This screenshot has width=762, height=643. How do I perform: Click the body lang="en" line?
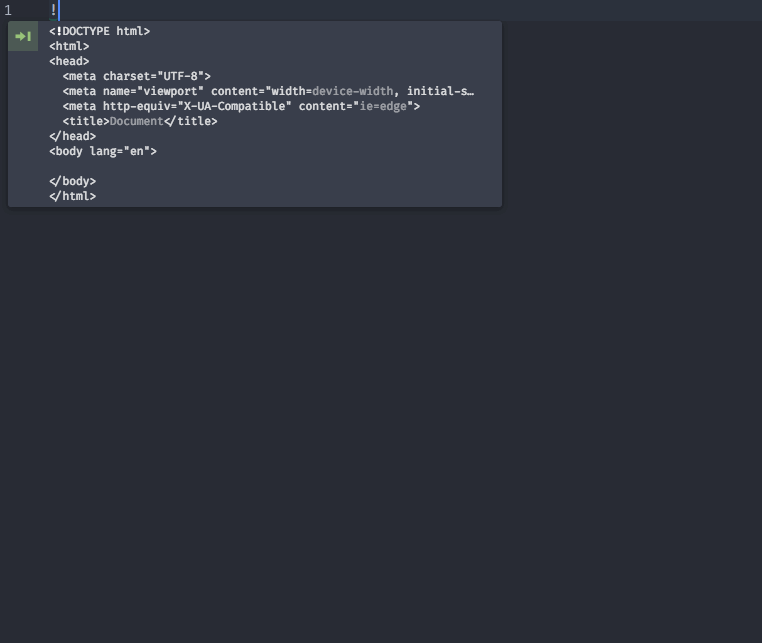click(x=103, y=152)
